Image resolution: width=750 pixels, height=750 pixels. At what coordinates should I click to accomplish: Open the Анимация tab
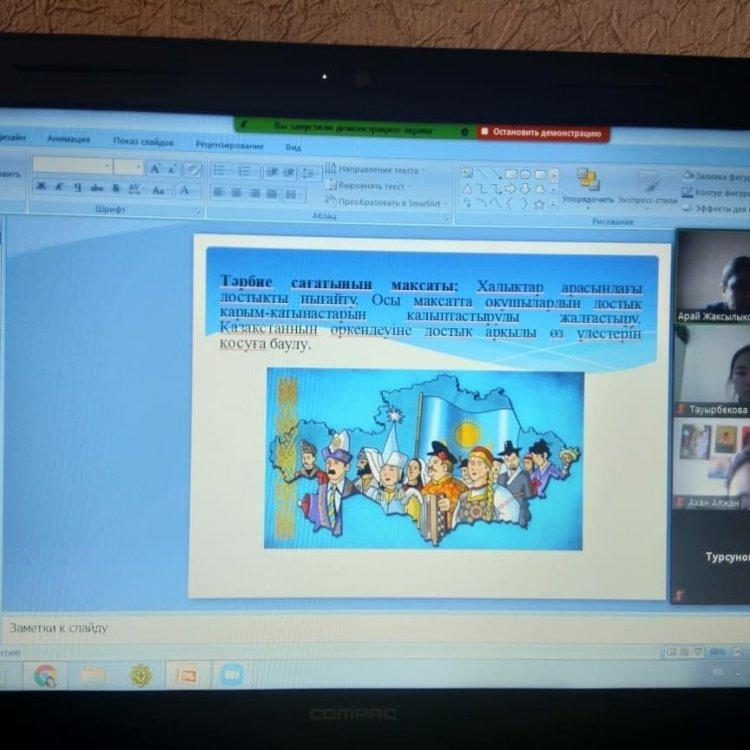(68, 139)
